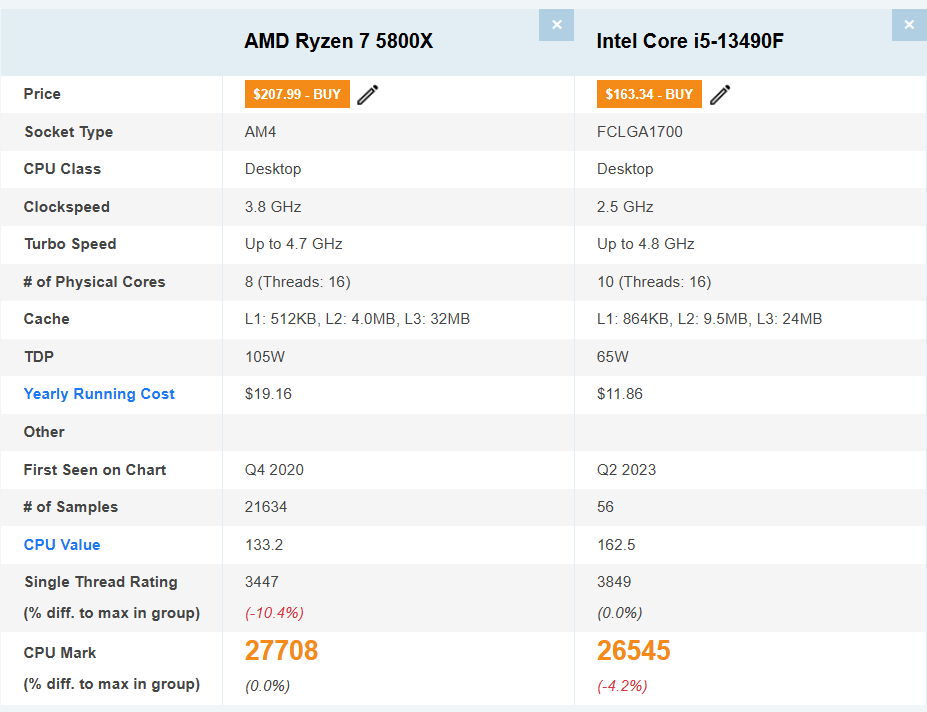Click the 105W TDP value
The height and width of the screenshot is (712, 927).
click(262, 357)
